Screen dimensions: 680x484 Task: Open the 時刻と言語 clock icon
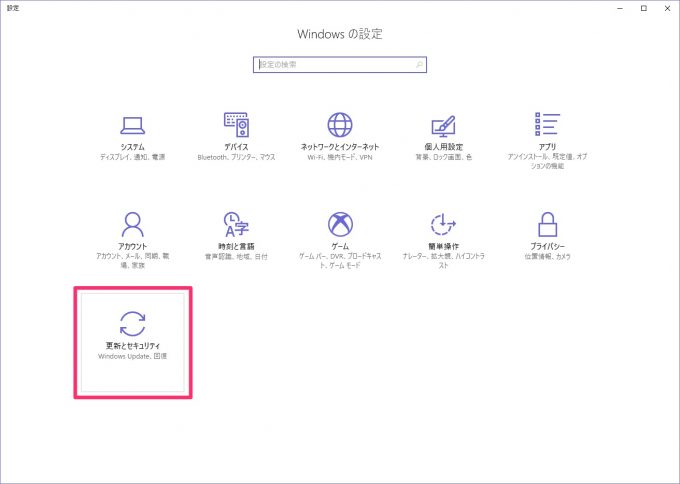[236, 224]
